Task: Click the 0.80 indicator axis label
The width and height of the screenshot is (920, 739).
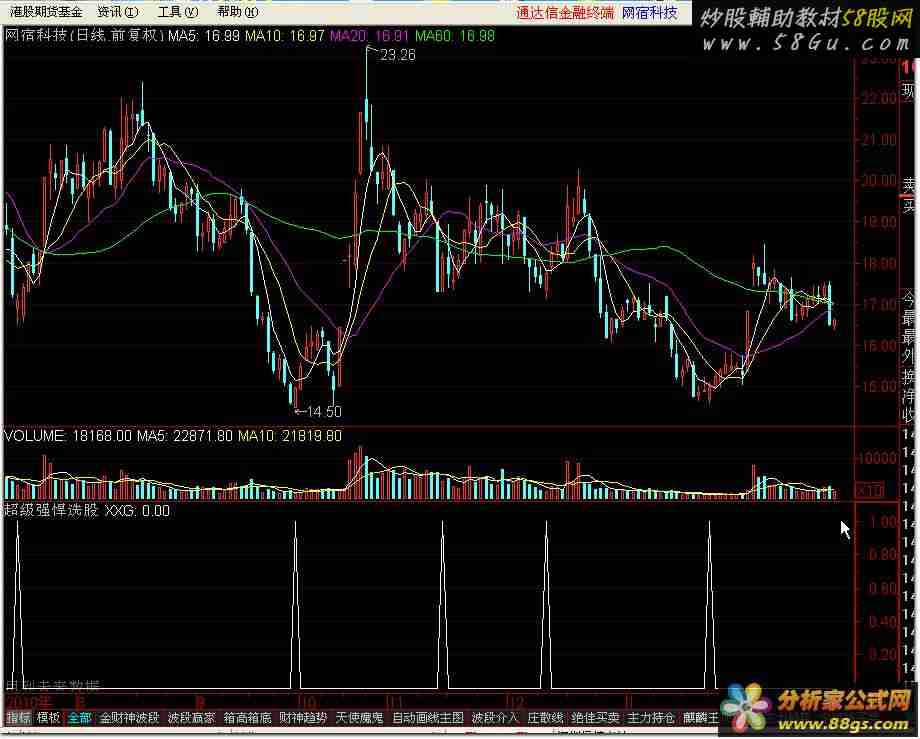Action: (x=882, y=554)
